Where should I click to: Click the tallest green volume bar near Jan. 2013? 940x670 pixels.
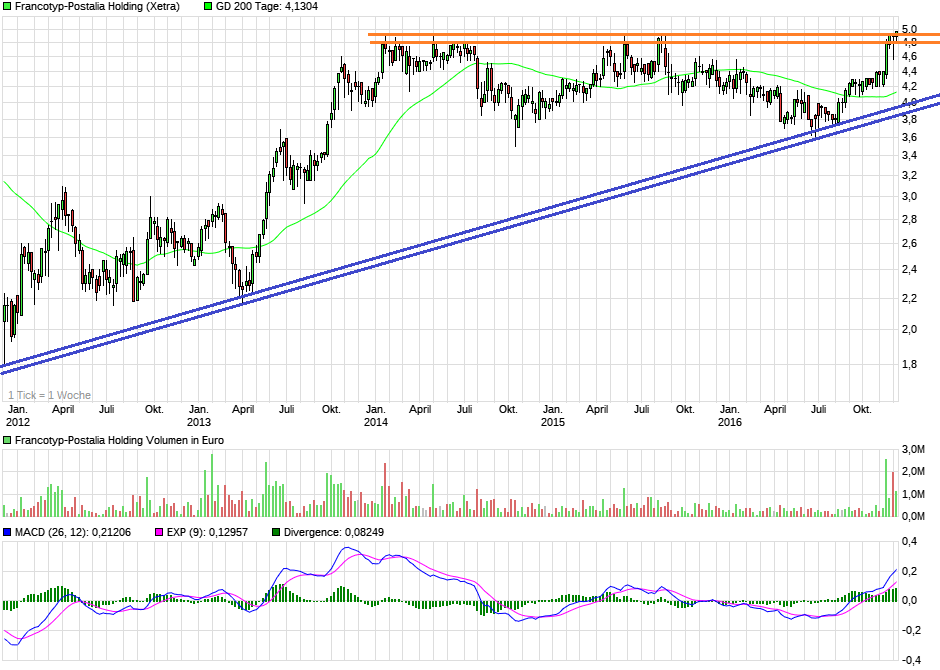(212, 485)
